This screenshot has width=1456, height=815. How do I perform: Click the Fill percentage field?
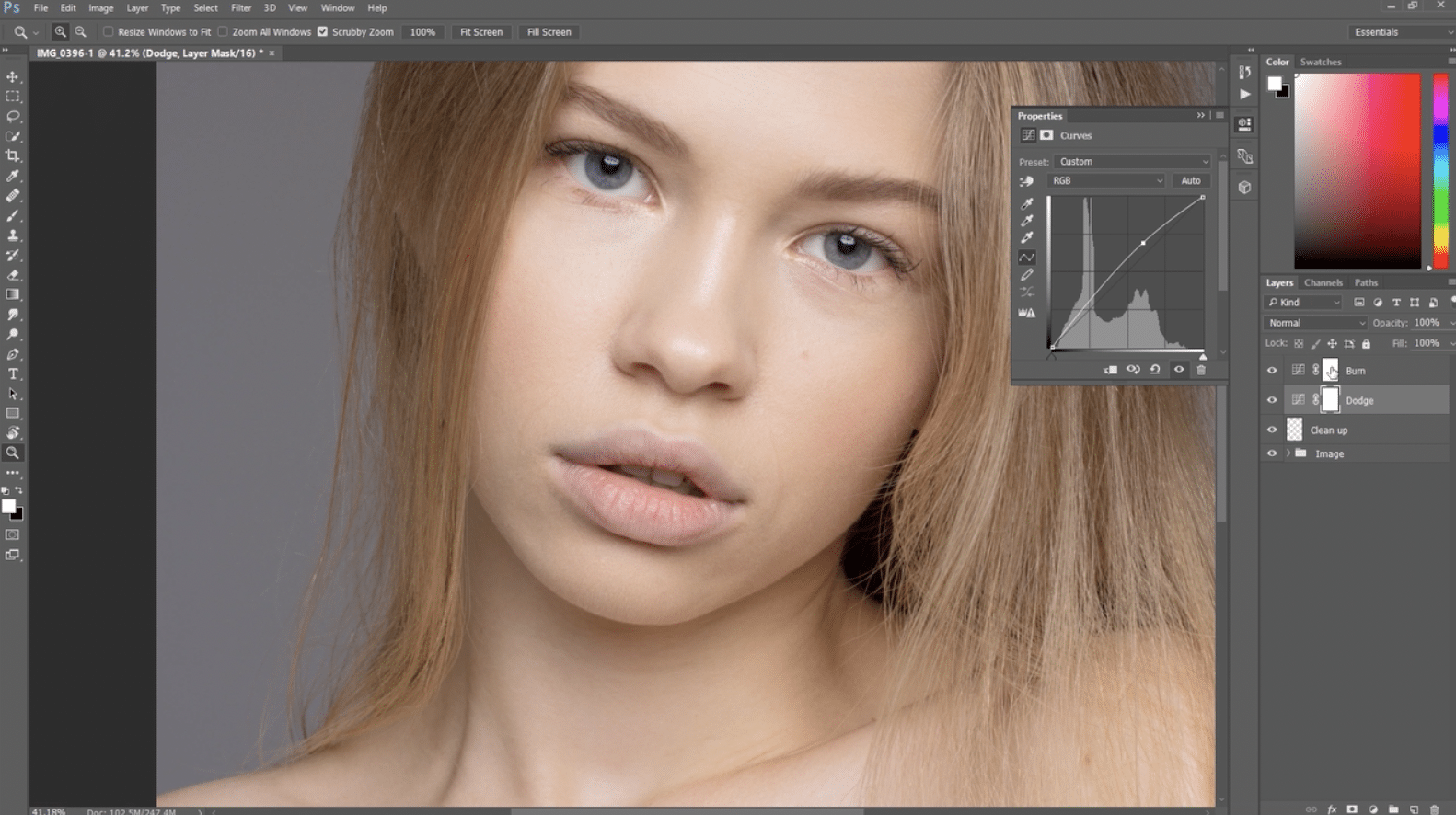click(x=1427, y=344)
